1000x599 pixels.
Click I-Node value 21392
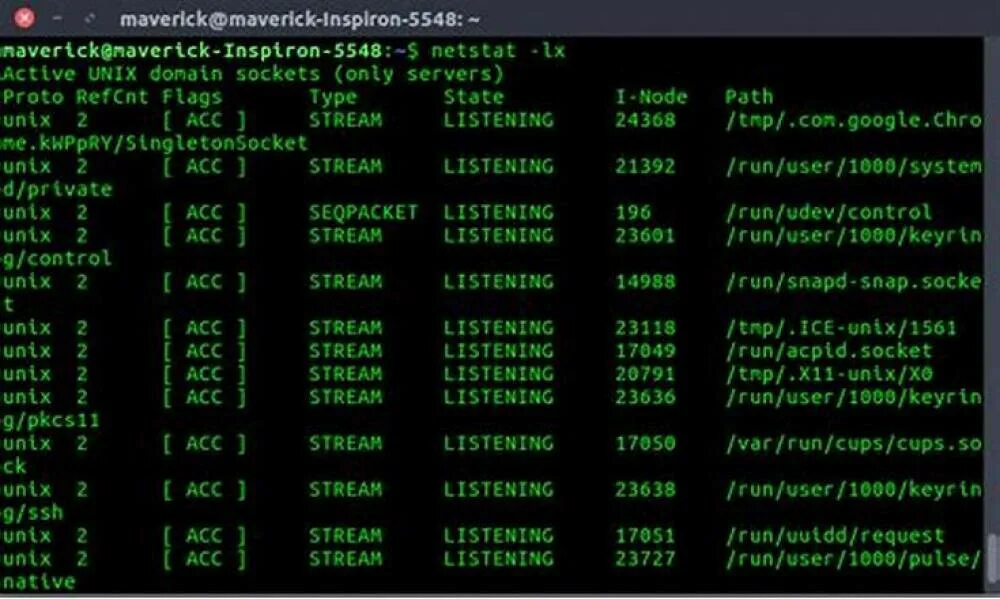point(645,166)
